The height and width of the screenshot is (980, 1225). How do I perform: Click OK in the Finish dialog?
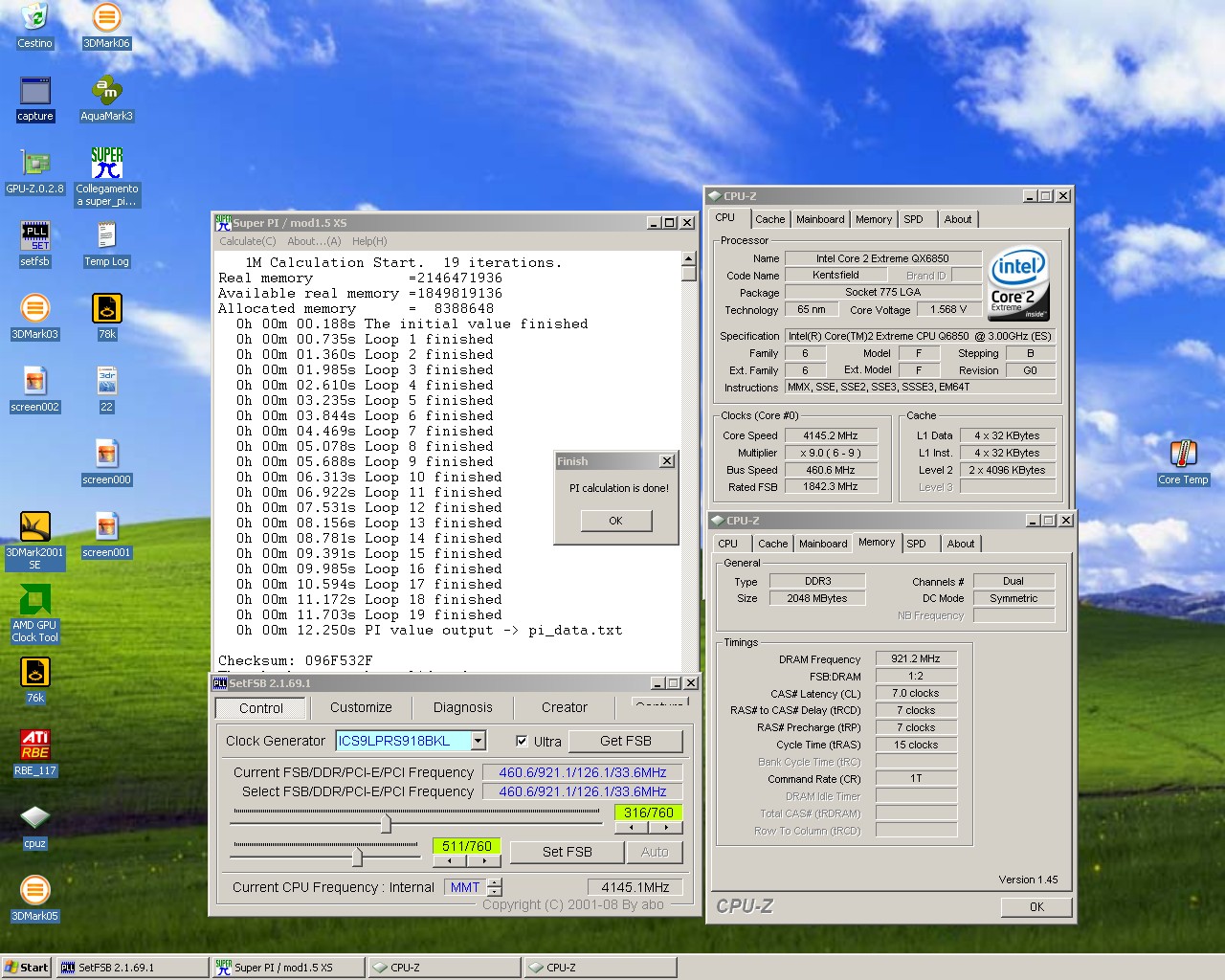click(x=615, y=521)
